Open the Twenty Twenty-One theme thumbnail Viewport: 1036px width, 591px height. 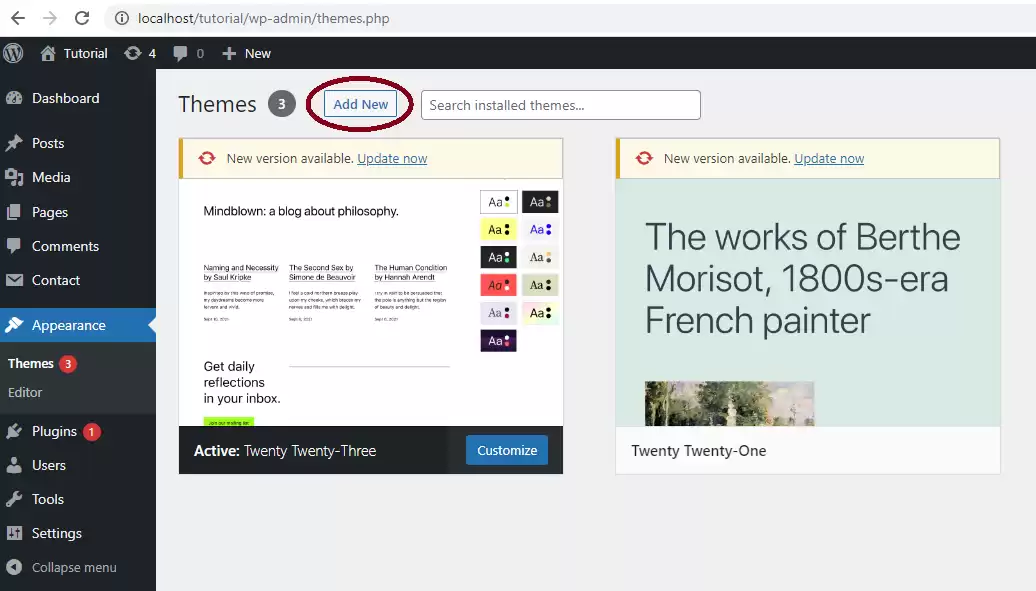807,302
